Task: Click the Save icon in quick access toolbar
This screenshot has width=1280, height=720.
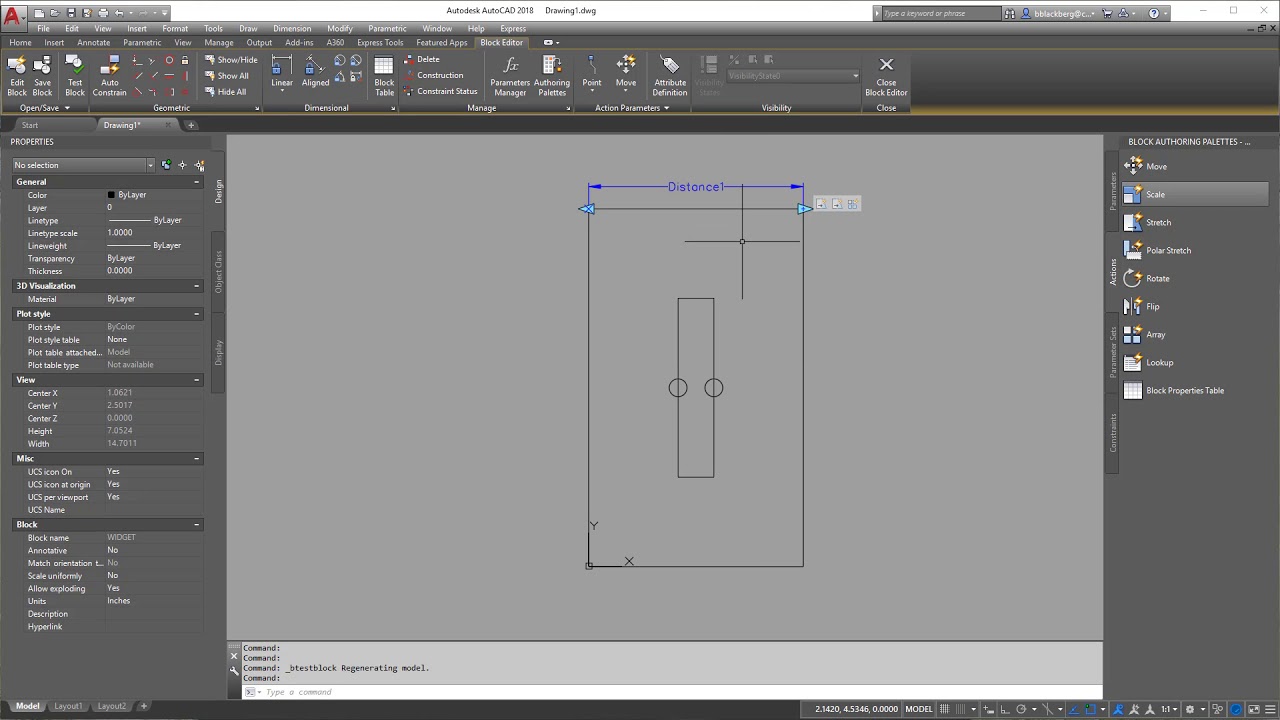Action: click(x=71, y=13)
